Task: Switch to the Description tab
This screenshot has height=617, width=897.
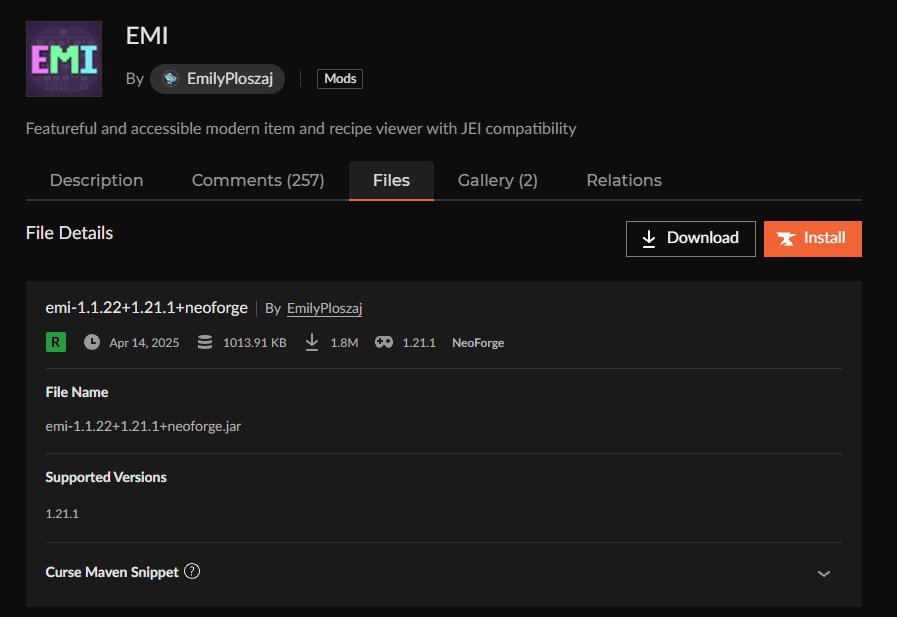Action: (96, 181)
